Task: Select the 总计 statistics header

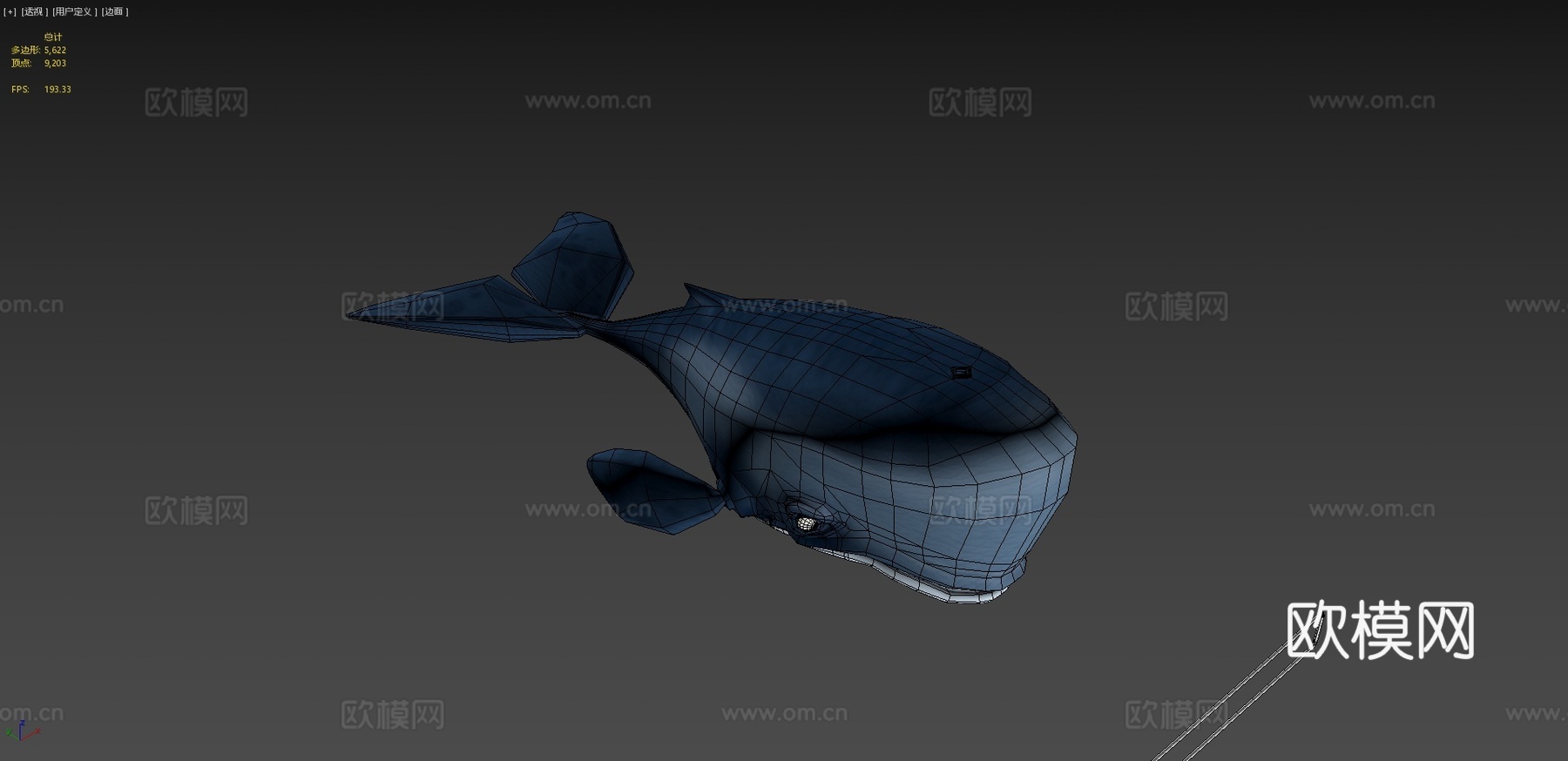Action: (x=53, y=37)
